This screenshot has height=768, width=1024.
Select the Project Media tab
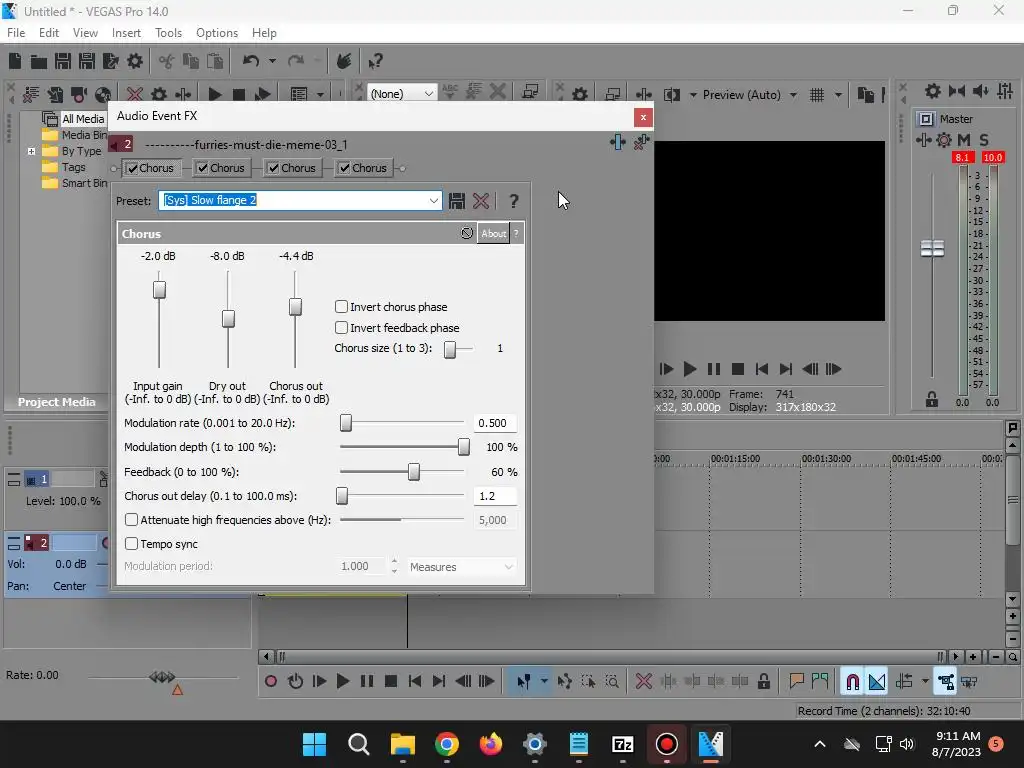[56, 402]
